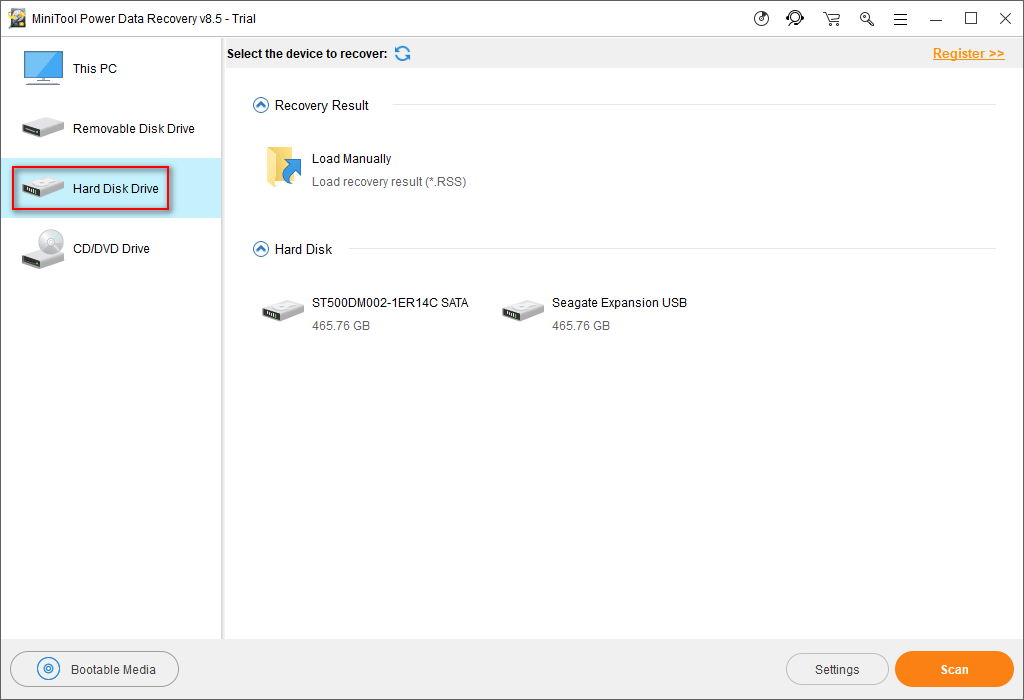Close the MiniTool Power Data Recovery window

tap(1006, 18)
